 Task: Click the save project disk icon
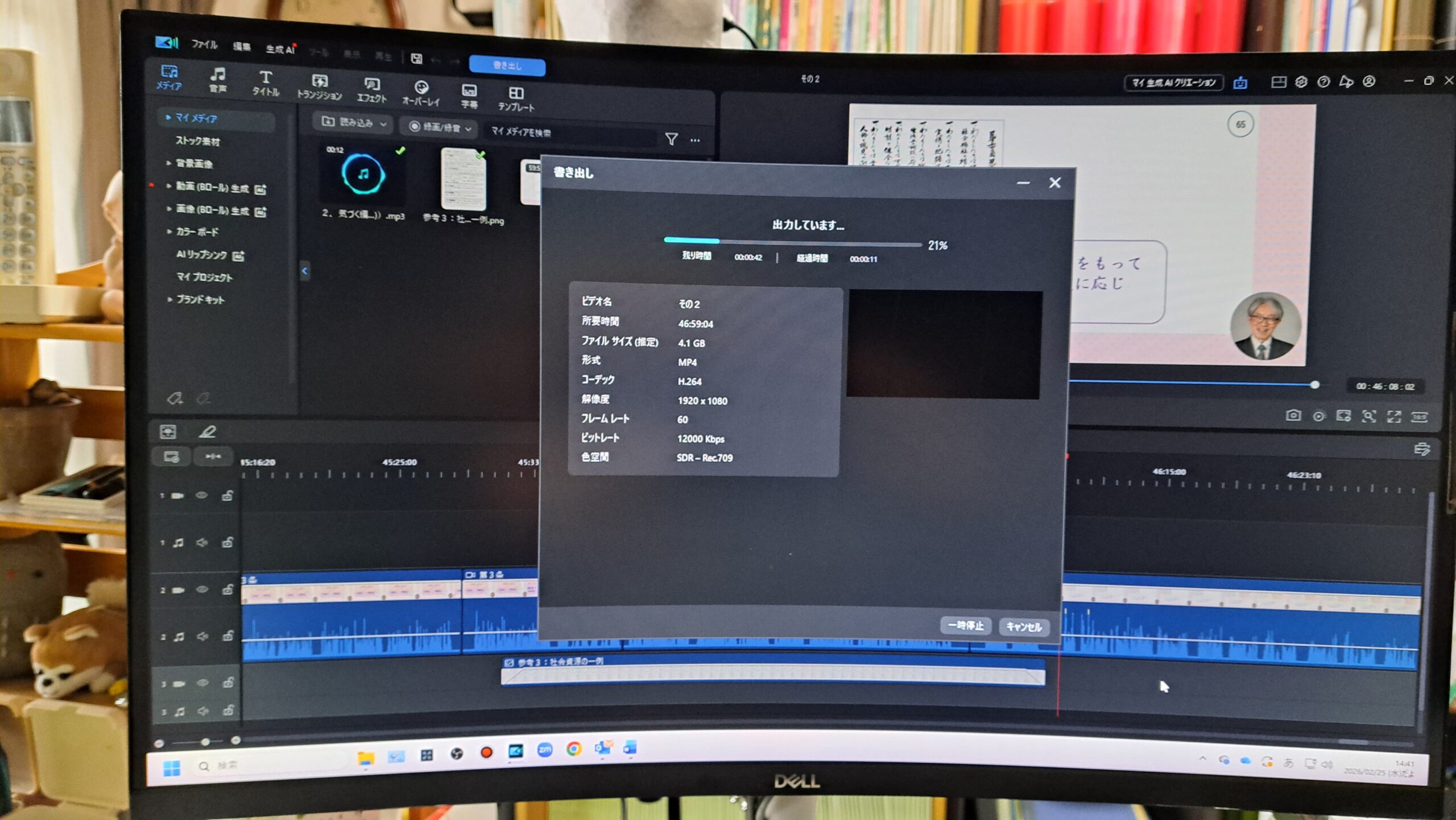416,59
